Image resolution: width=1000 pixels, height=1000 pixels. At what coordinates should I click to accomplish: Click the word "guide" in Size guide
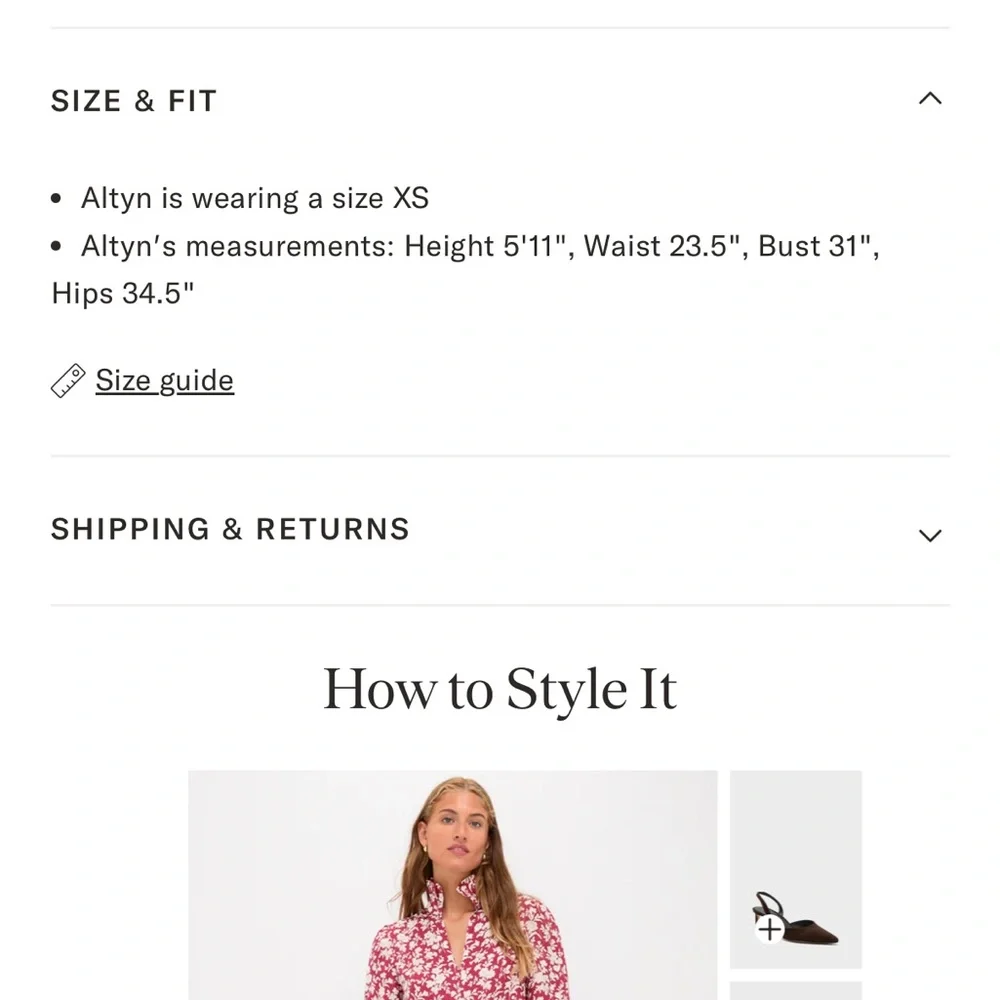point(196,380)
